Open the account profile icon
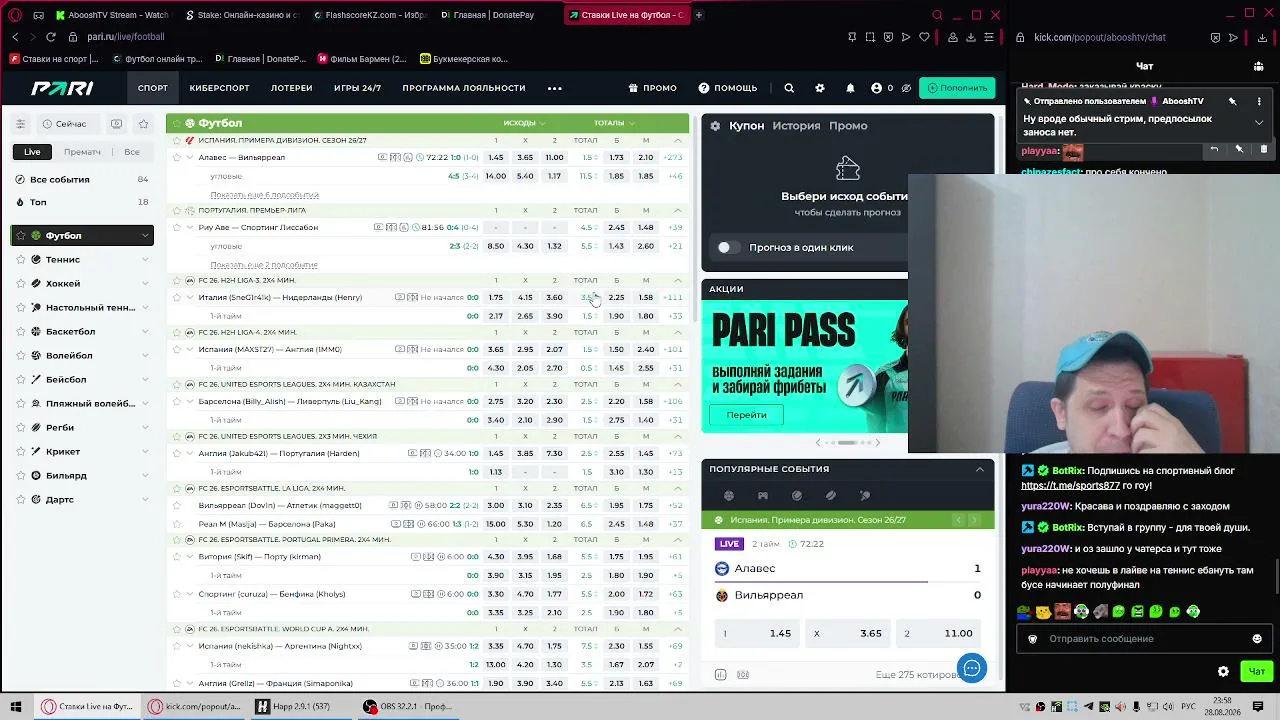1280x720 pixels. [877, 88]
